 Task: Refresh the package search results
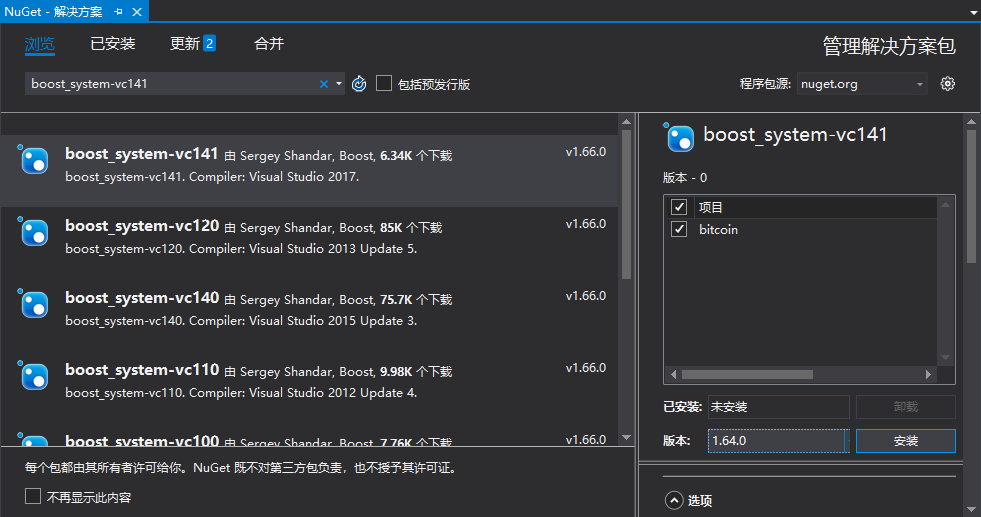tap(359, 84)
